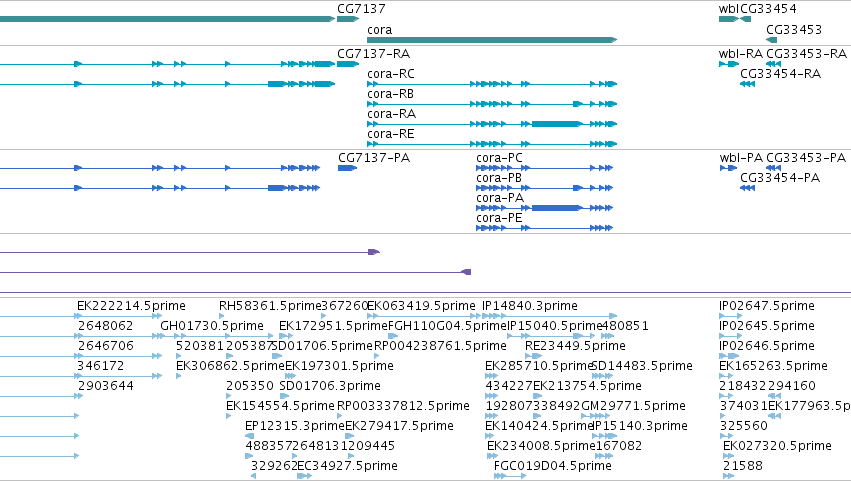Select protein label cora-PC

point(499,158)
